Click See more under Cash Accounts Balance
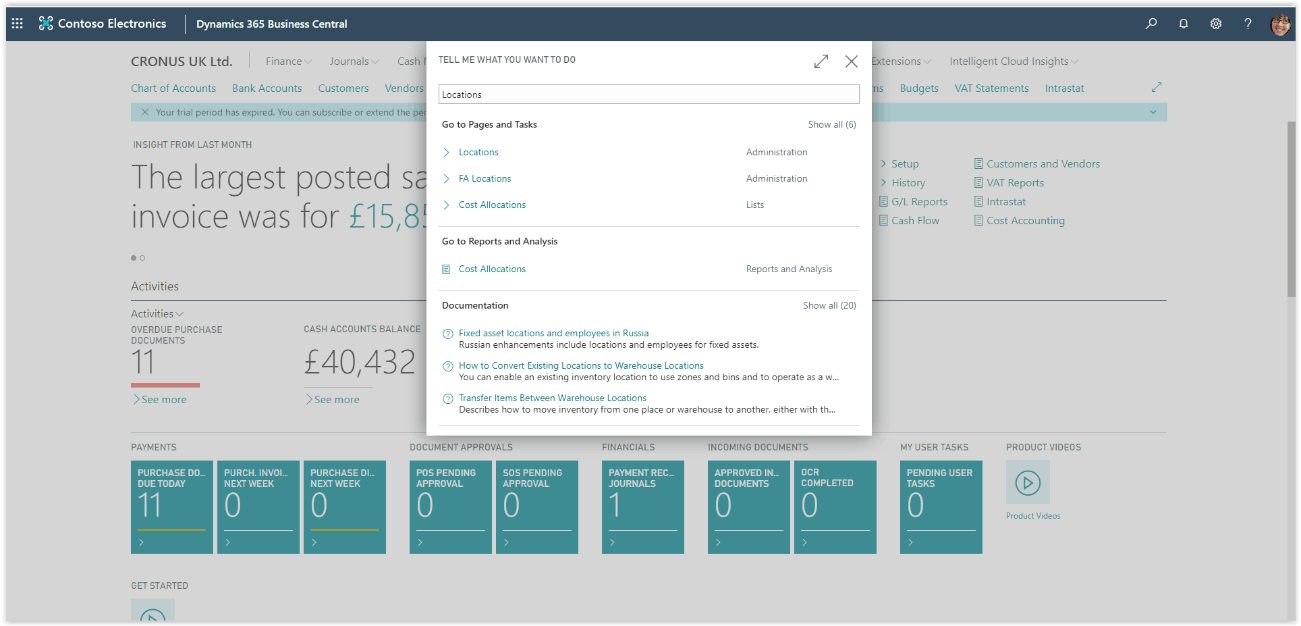Image resolution: width=1301 pixels, height=626 pixels. tap(333, 400)
